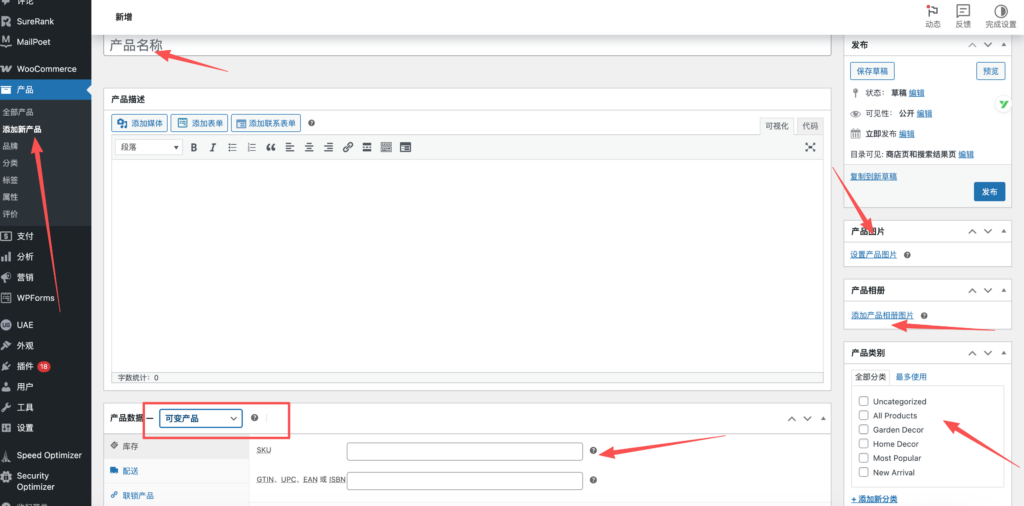Center-align text in the editor

click(x=309, y=147)
